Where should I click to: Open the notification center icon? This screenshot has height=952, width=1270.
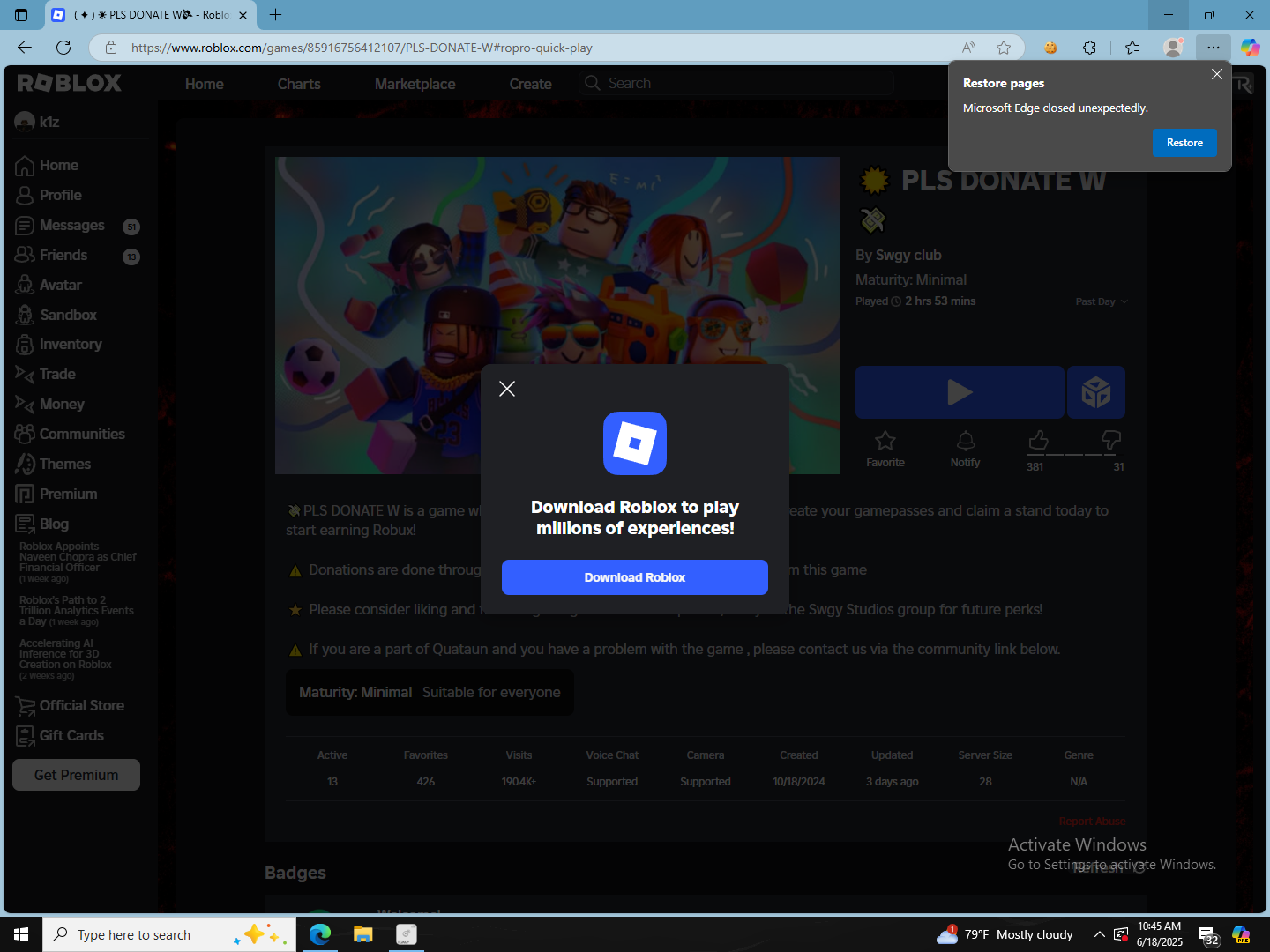coord(1208,936)
